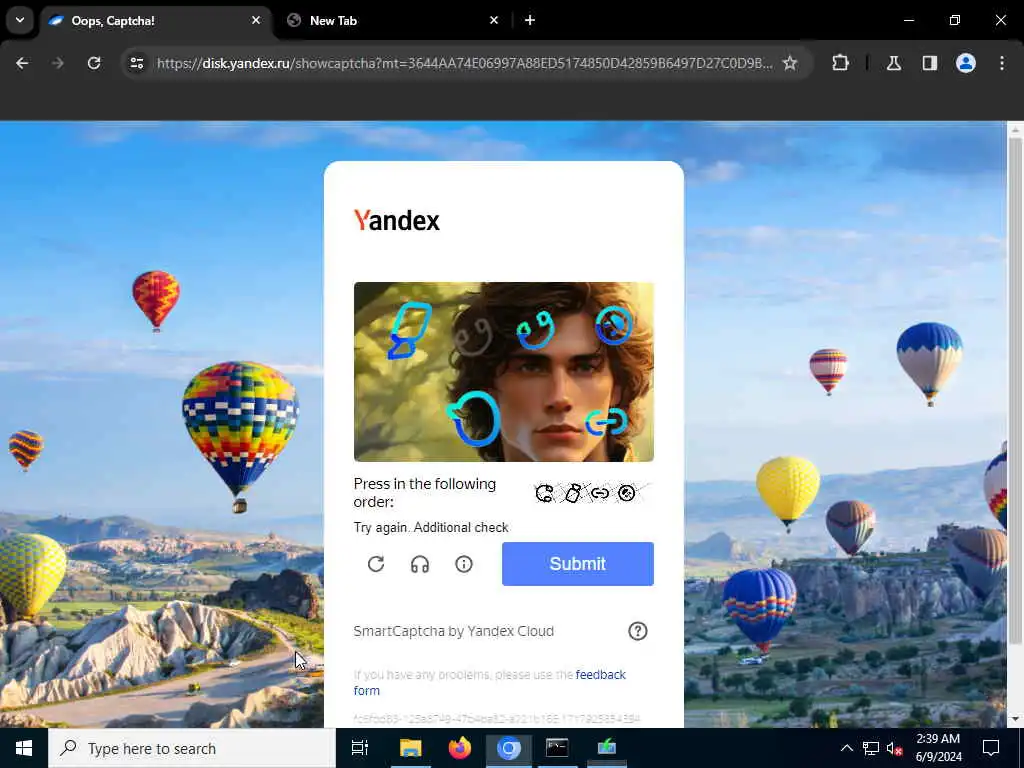Viewport: 1024px width, 768px height.
Task: View site information icon in address bar
Action: point(136,63)
